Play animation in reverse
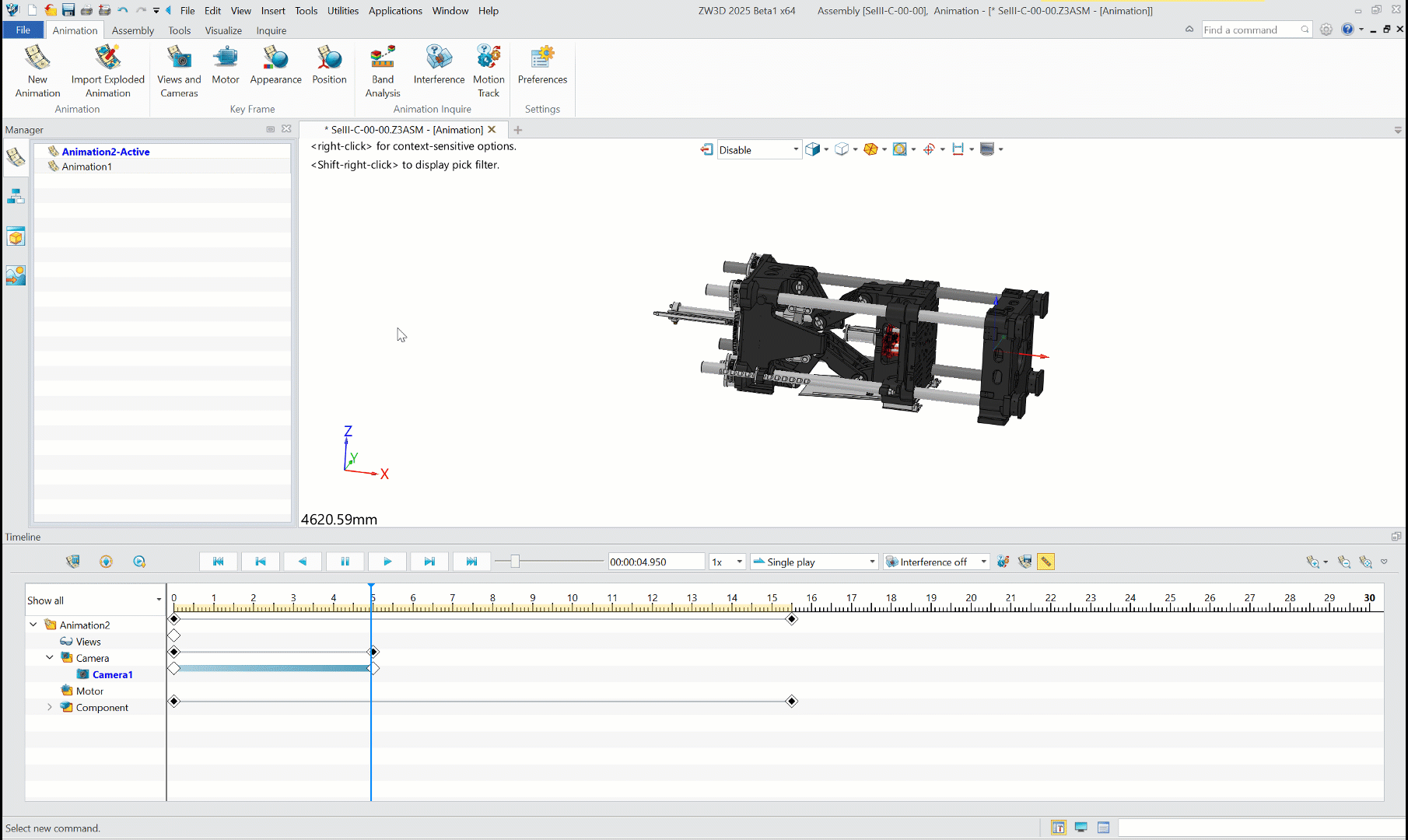1408x840 pixels. (x=303, y=562)
